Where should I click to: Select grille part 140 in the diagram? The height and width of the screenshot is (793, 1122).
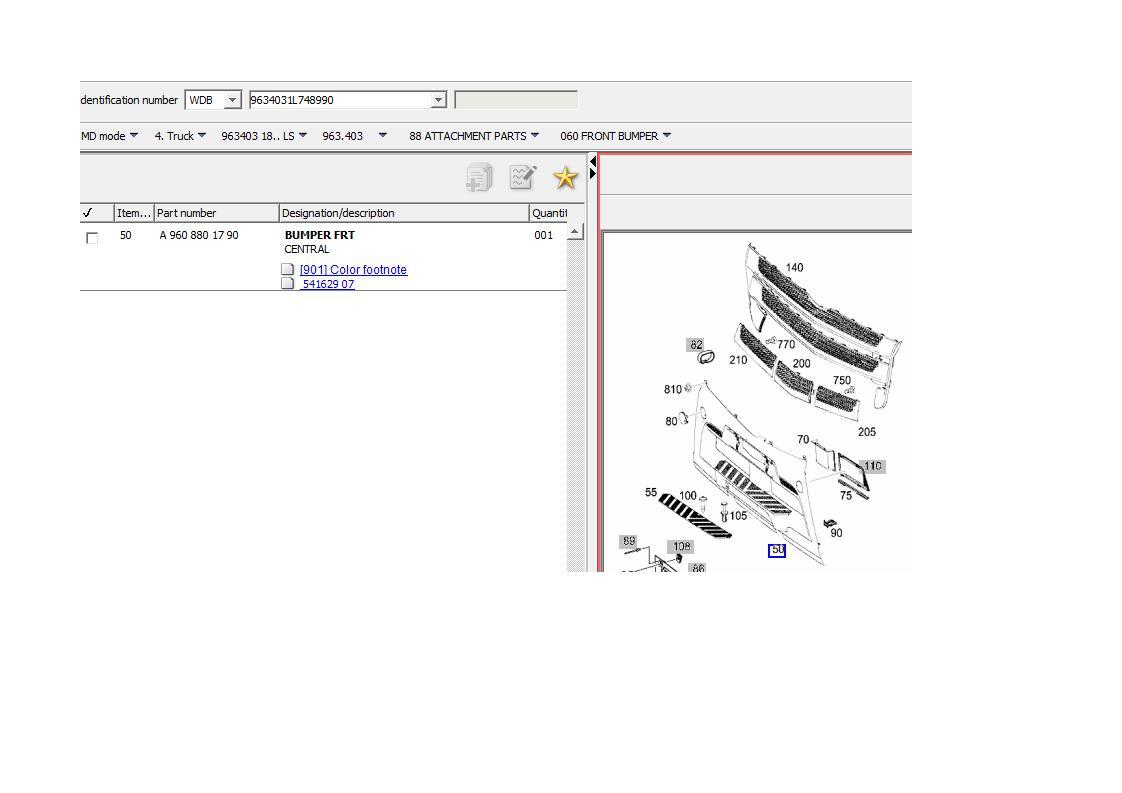794,267
